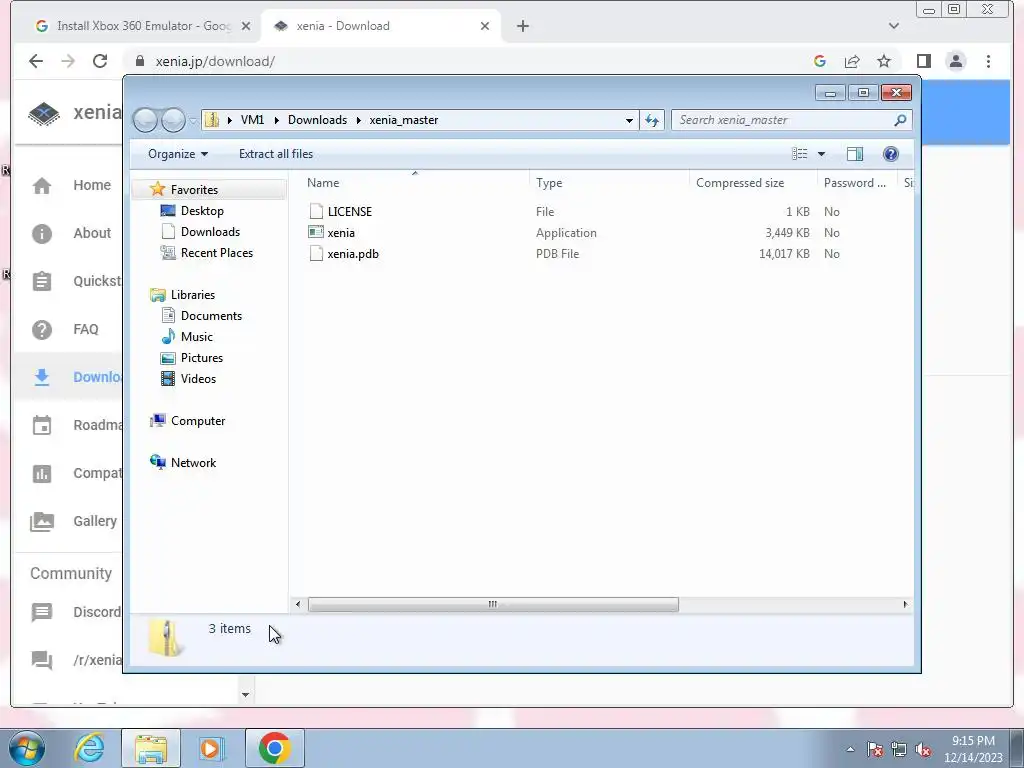Click xenia_master in the breadcrumb
The width and height of the screenshot is (1024, 768).
[404, 120]
